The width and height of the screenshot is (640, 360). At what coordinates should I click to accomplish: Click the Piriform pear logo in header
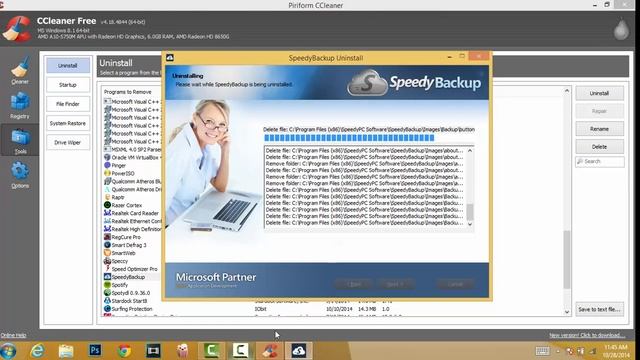coord(621,29)
